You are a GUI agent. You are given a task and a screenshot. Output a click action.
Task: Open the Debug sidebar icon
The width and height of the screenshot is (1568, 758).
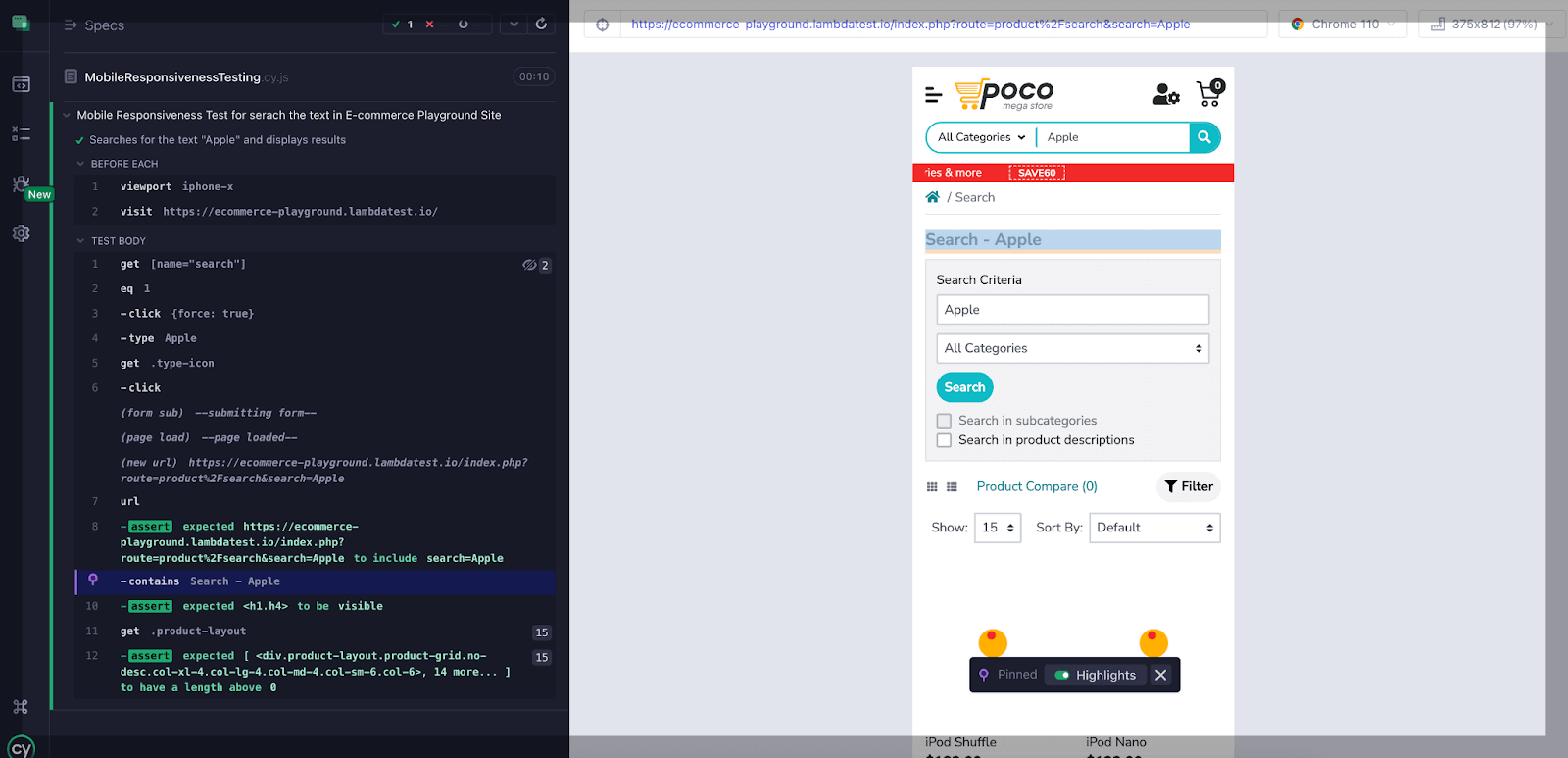[21, 183]
